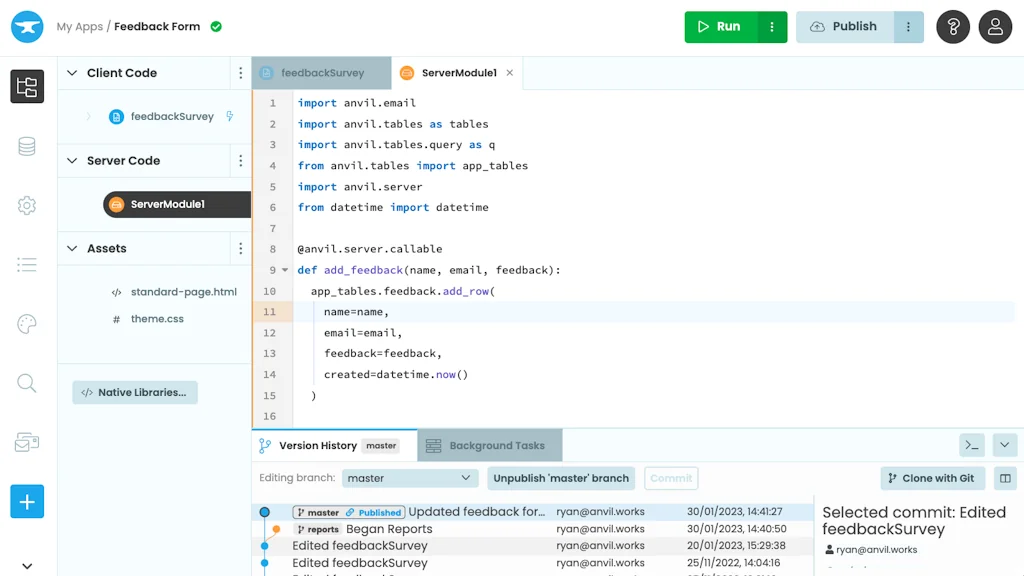Click the Search magnifier icon in sidebar
1024x576 pixels.
coord(27,383)
